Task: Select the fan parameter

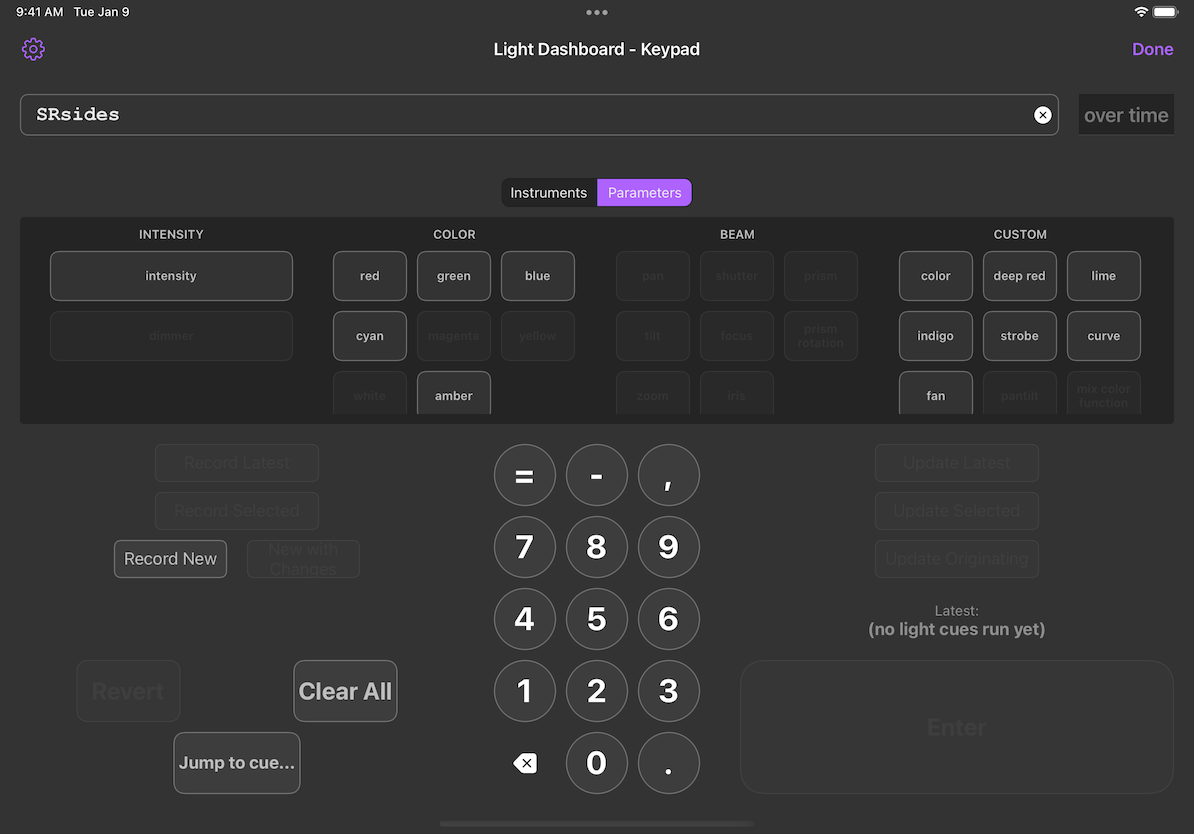Action: [x=935, y=394]
